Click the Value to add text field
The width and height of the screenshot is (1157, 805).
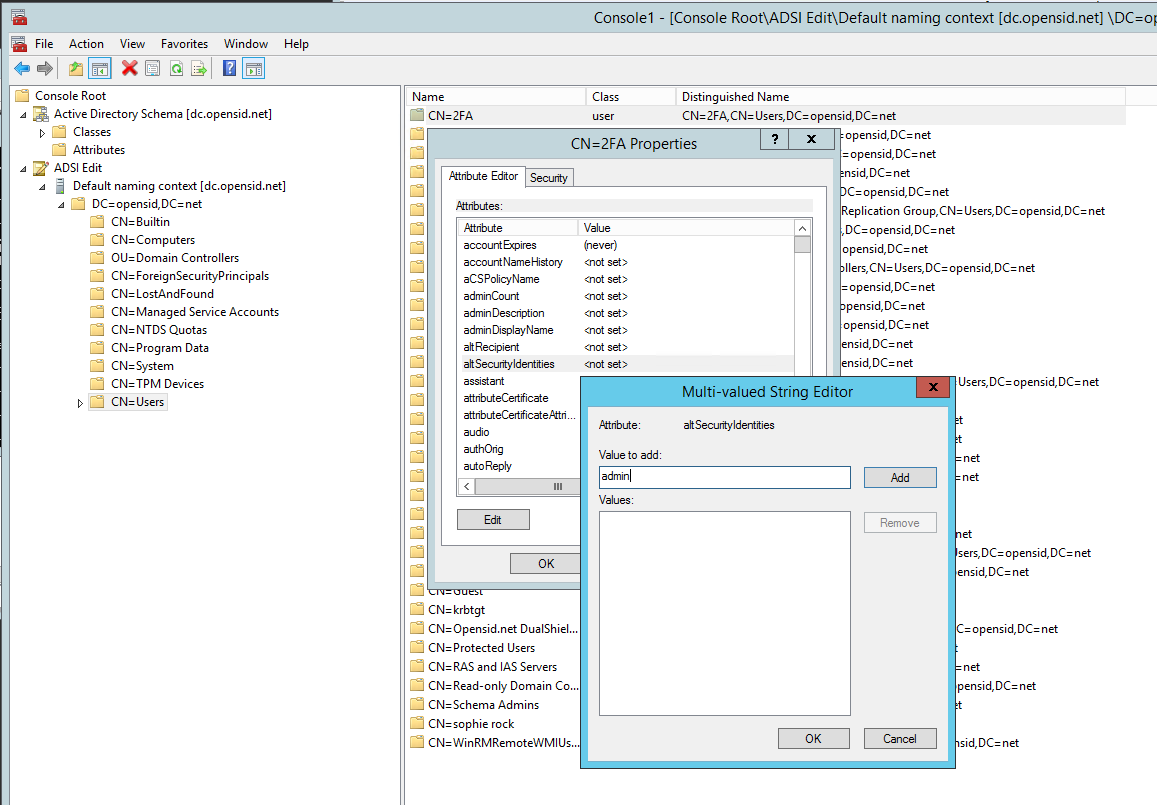click(724, 478)
